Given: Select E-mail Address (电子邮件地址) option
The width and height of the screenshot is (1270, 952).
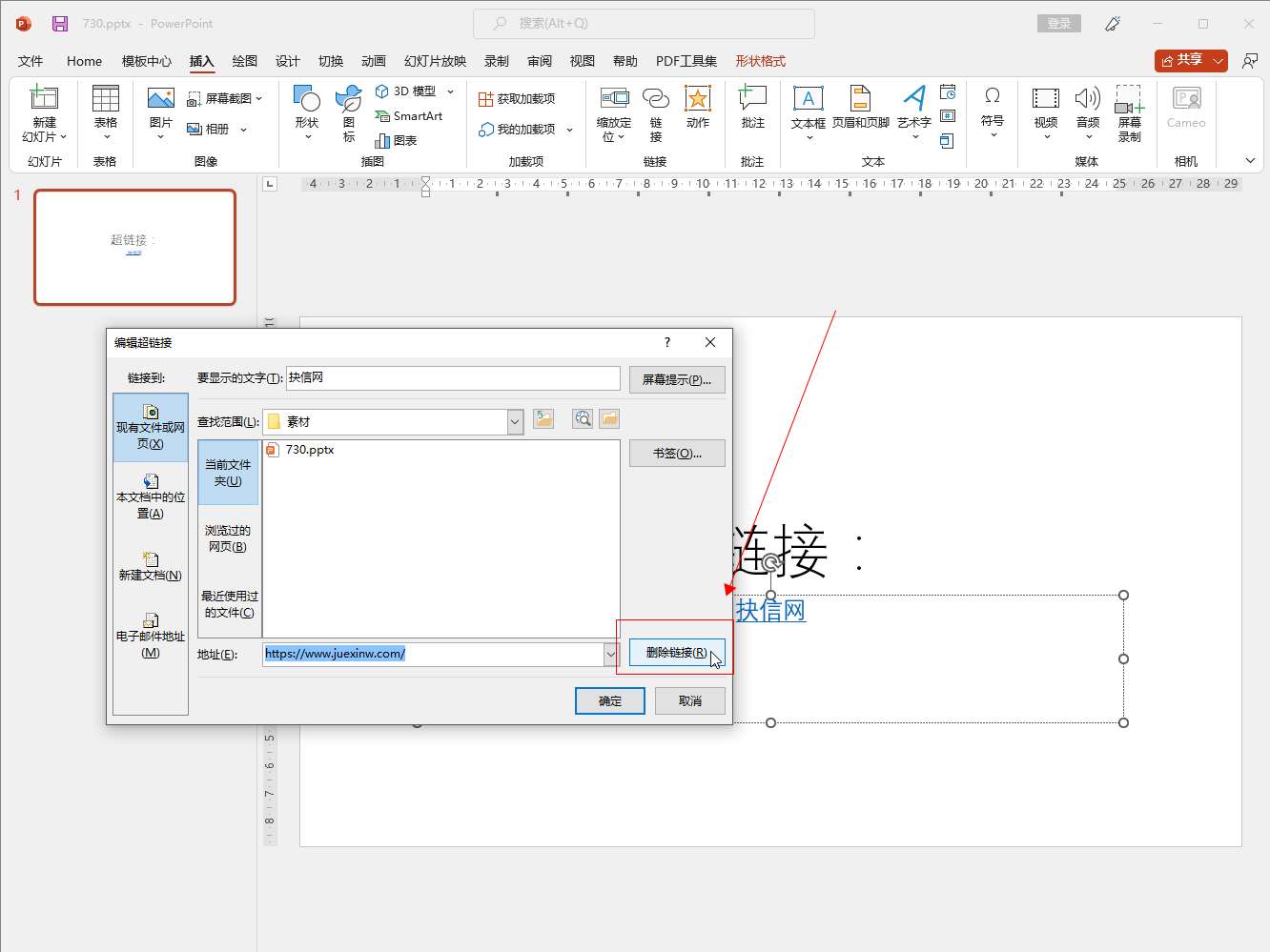Looking at the screenshot, I should pyautogui.click(x=151, y=636).
